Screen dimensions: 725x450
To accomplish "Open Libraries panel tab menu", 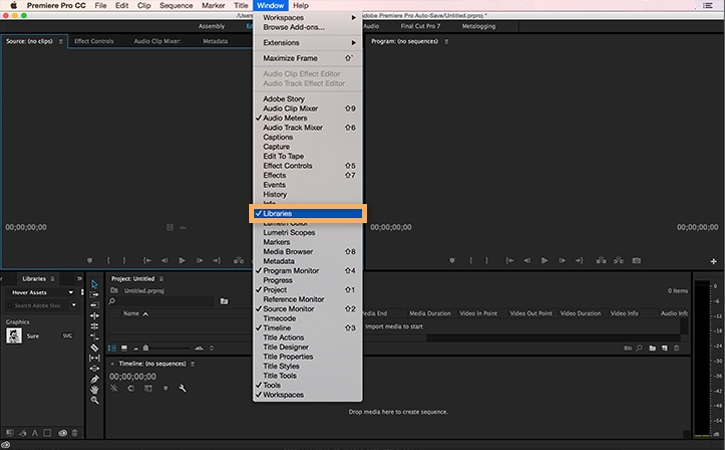I will click(52, 279).
